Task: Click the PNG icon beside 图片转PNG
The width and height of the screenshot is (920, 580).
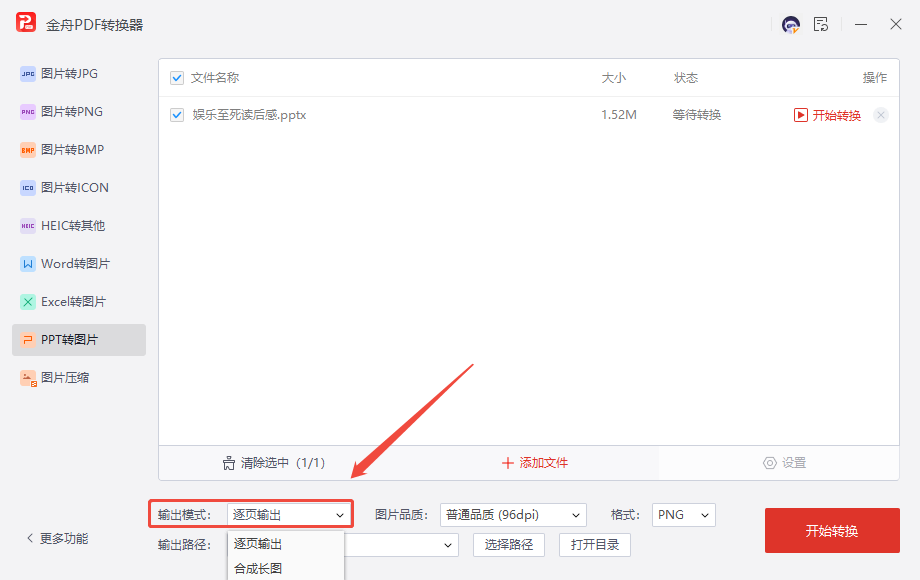Action: 28,112
